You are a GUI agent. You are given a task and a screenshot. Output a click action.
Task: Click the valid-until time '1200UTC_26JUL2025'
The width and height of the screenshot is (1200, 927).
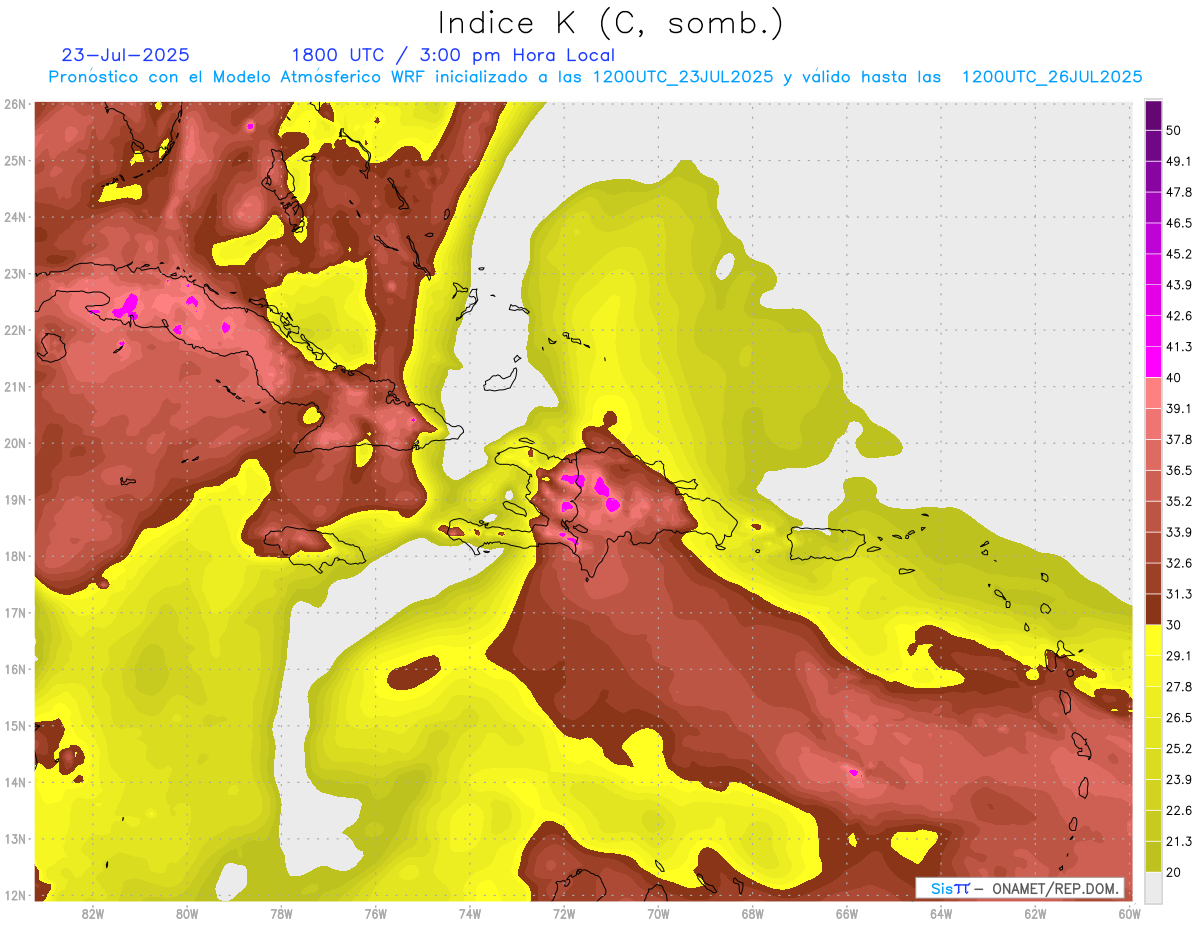coord(1052,77)
